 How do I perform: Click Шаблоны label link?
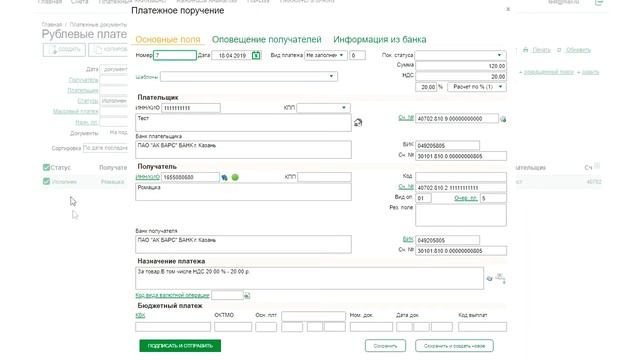[x=147, y=77]
